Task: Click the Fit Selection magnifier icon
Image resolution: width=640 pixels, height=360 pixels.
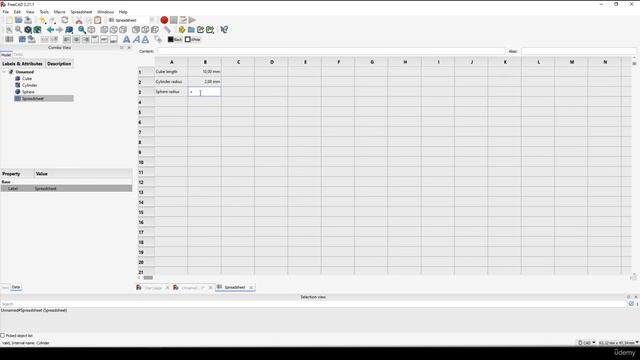Action: [x=18, y=30]
